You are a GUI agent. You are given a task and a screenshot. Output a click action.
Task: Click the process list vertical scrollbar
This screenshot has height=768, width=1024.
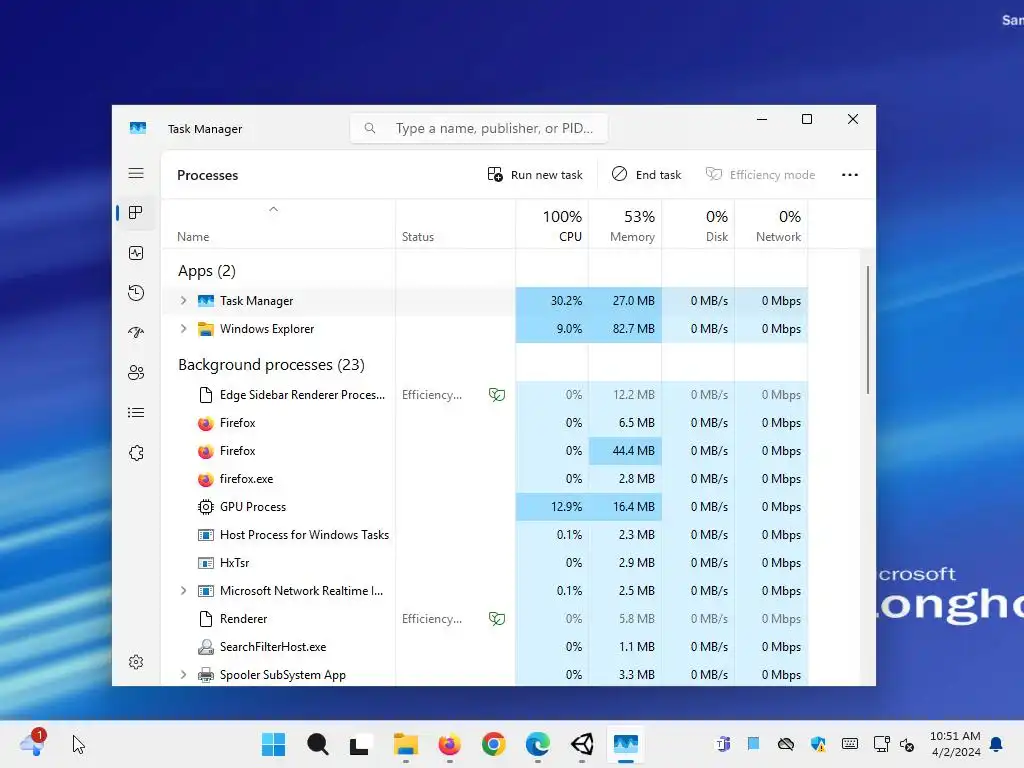(x=868, y=330)
